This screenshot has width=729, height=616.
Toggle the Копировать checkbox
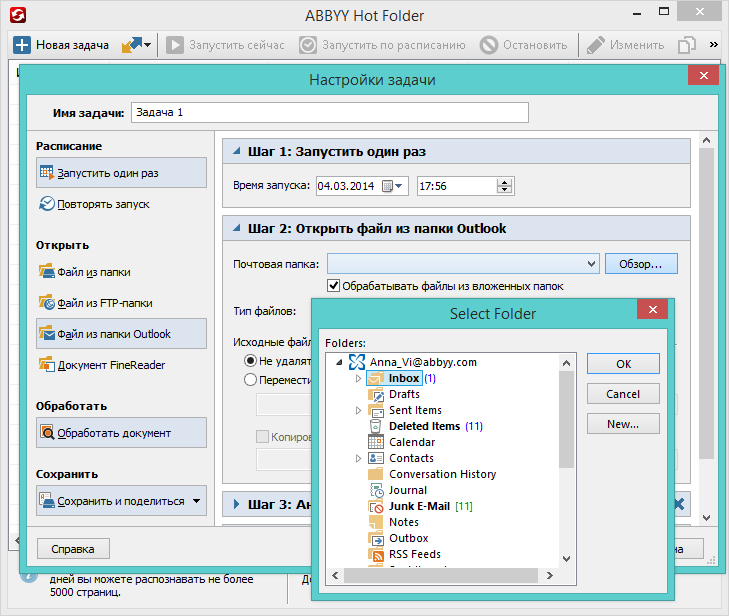click(262, 437)
